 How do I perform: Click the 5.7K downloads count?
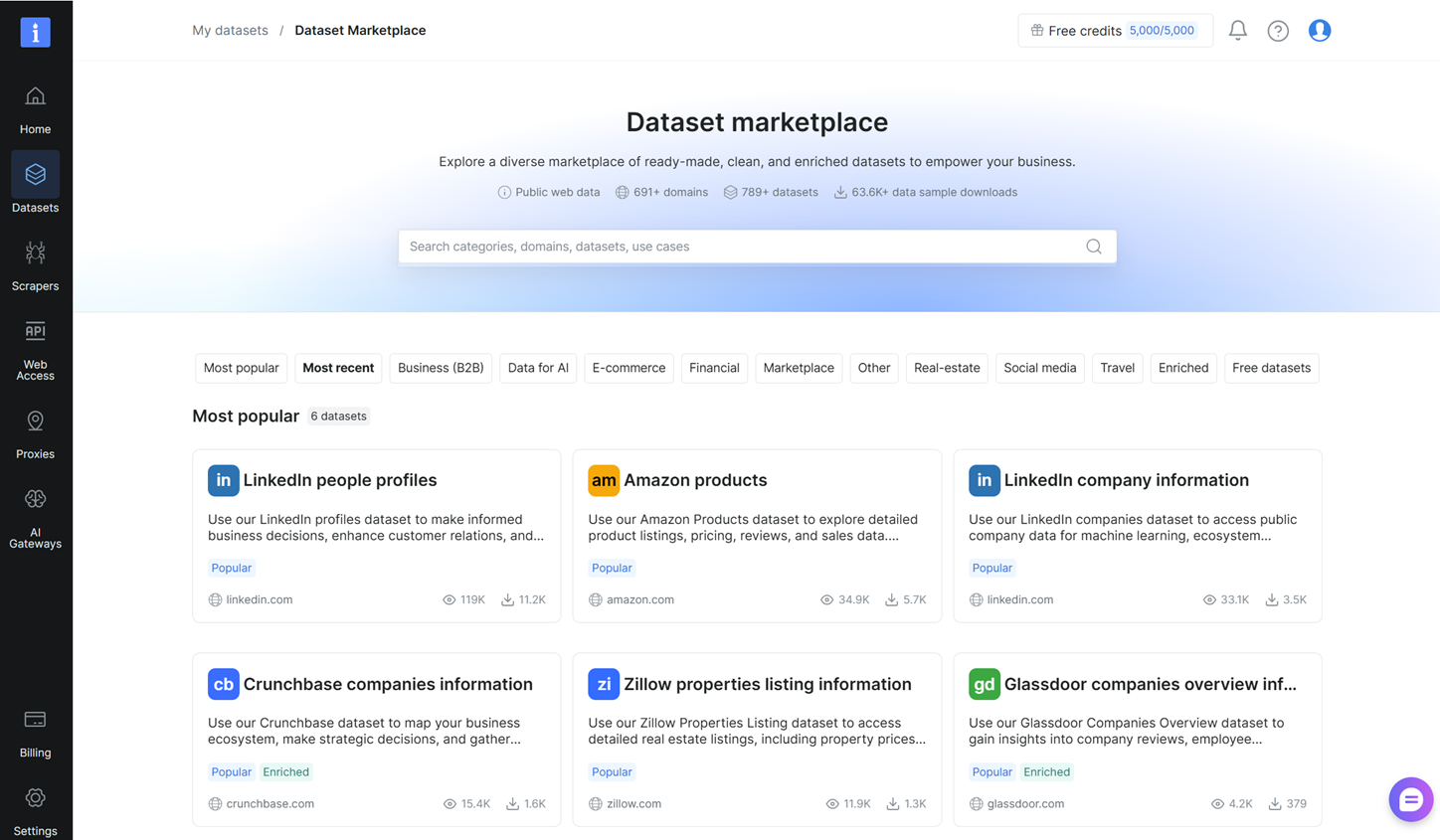[914, 600]
